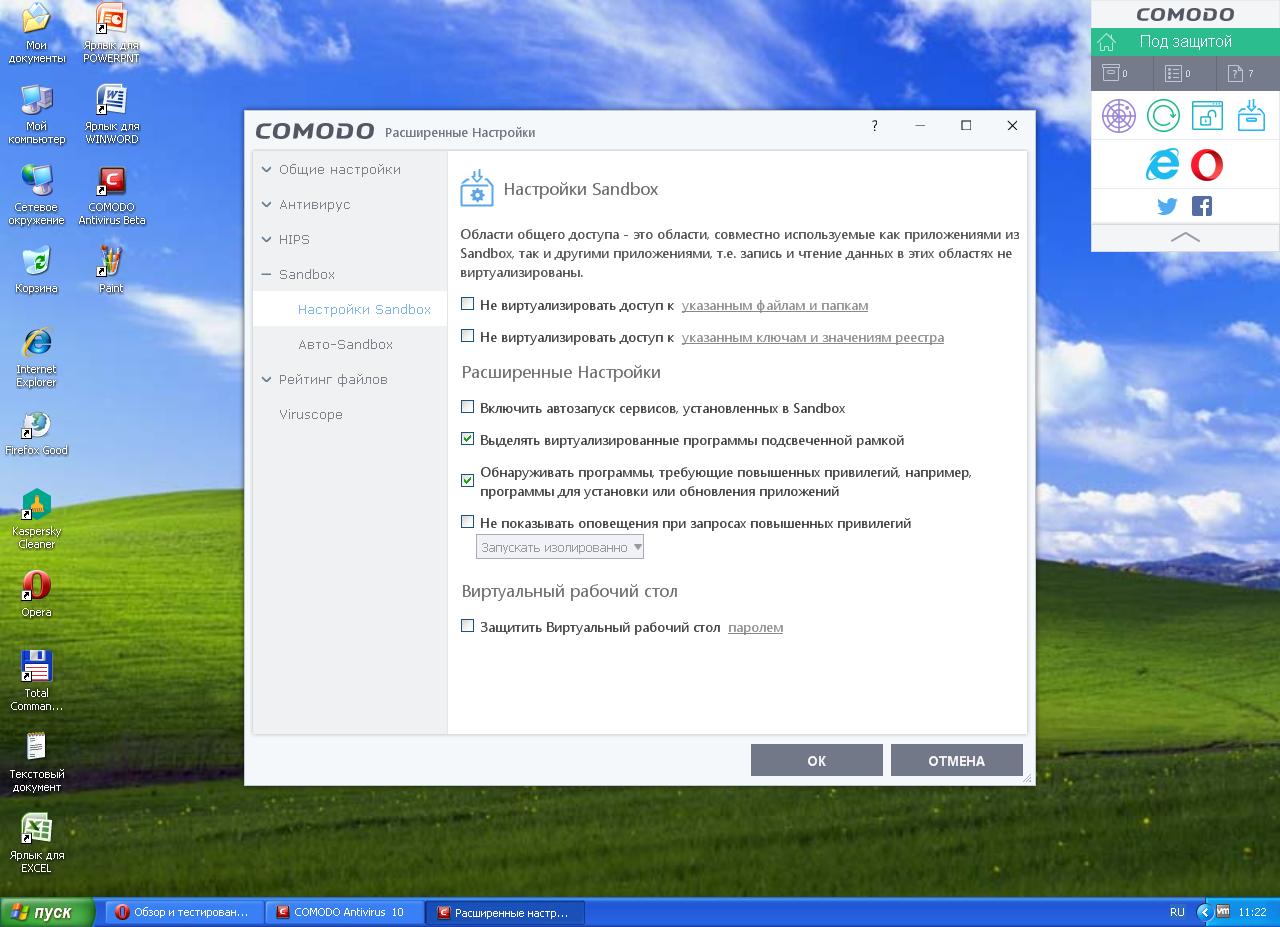The image size is (1280, 927).
Task: Expand hidden tray icons with the arrow
Action: 1204,912
